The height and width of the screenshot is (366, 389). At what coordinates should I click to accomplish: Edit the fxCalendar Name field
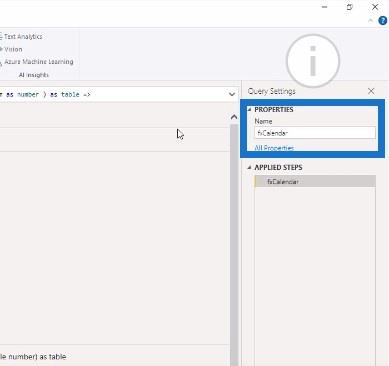tap(315, 133)
